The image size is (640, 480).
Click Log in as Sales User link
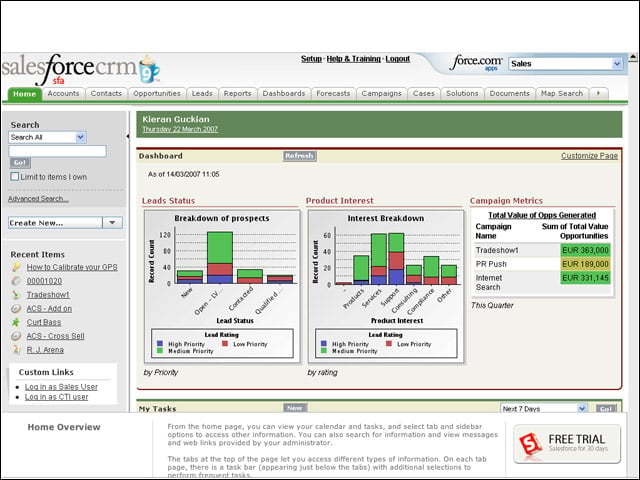pos(61,387)
